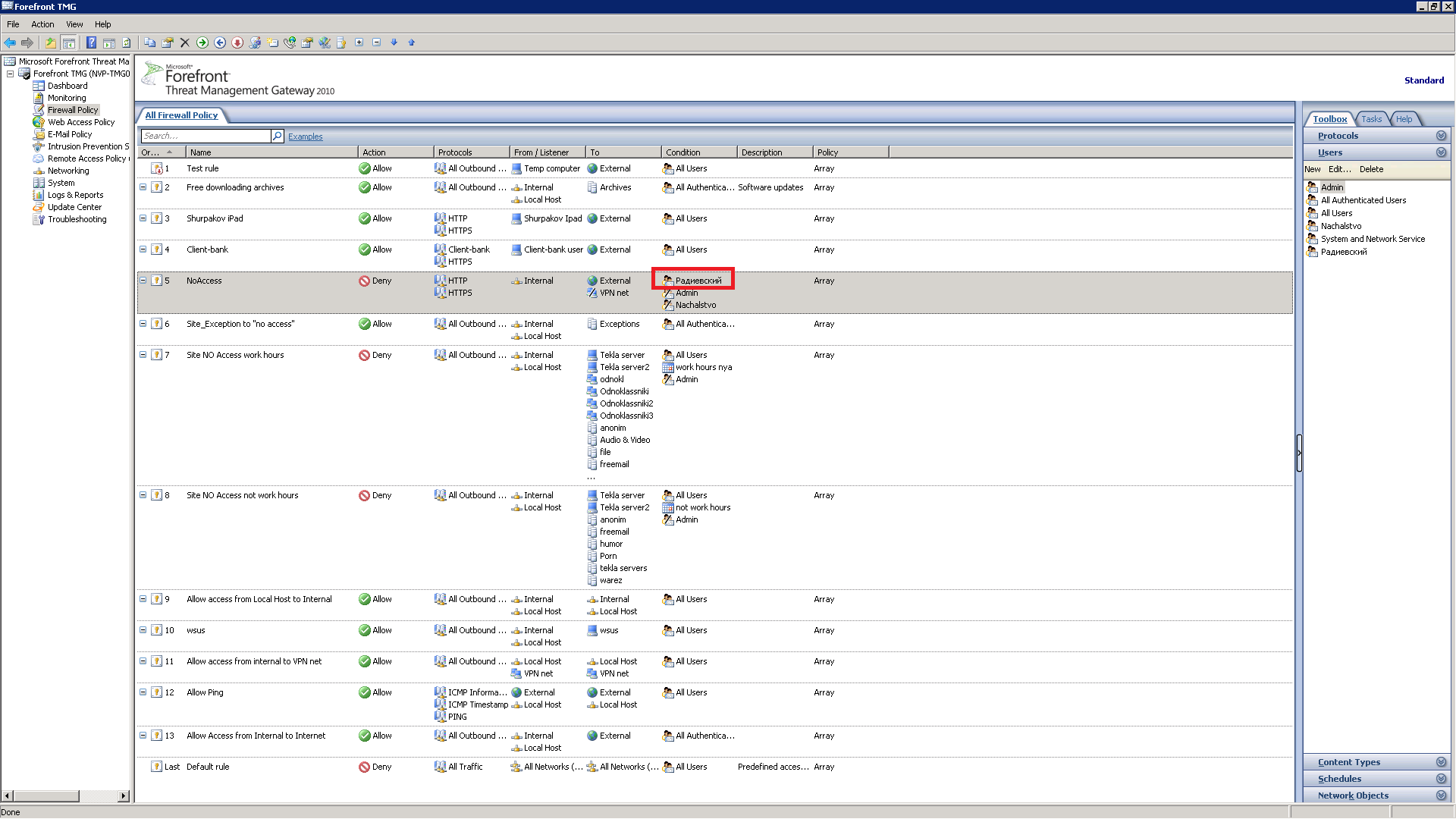The width and height of the screenshot is (1456, 819).
Task: Click the green right-arrow toolbar icon
Action: [x=202, y=42]
